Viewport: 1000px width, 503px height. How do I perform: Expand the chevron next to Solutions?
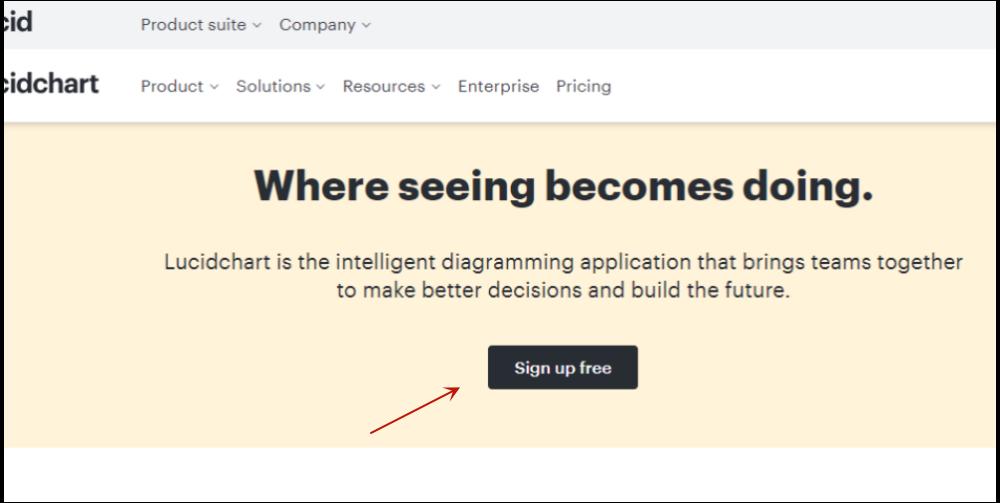click(x=321, y=87)
